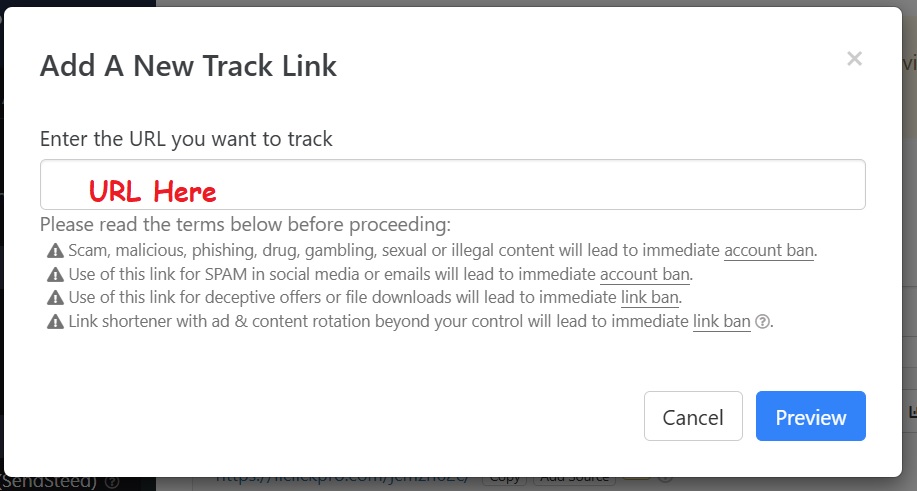Open the clickpro tracking link behind the dialog
Image resolution: width=917 pixels, height=491 pixels.
click(x=343, y=479)
